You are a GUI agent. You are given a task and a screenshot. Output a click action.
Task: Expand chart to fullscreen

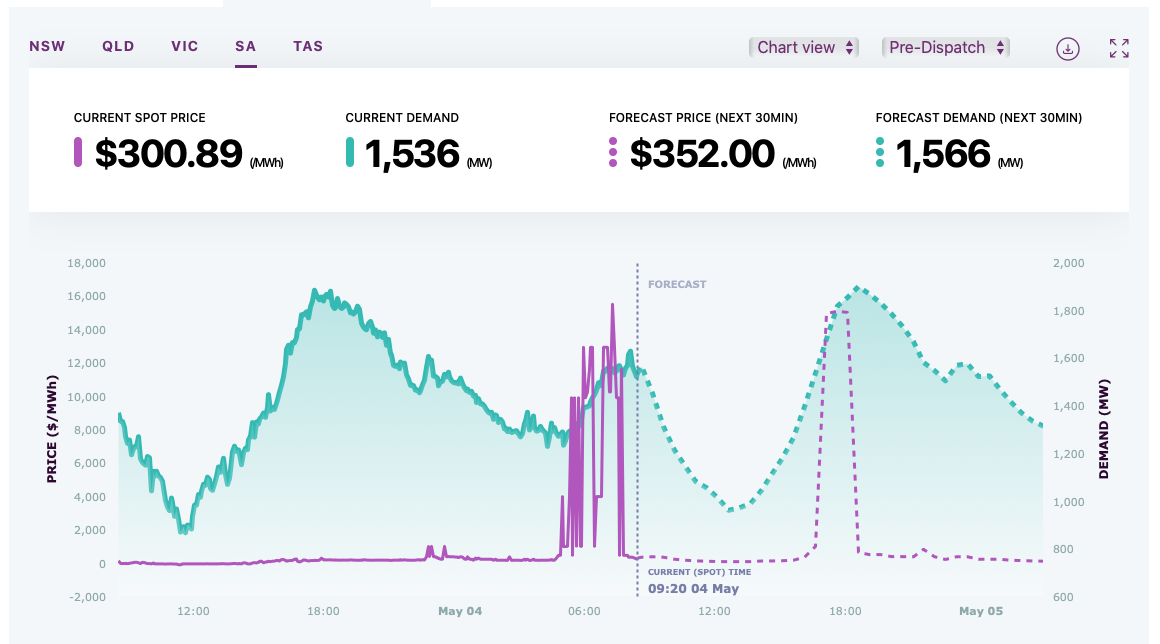click(1119, 48)
